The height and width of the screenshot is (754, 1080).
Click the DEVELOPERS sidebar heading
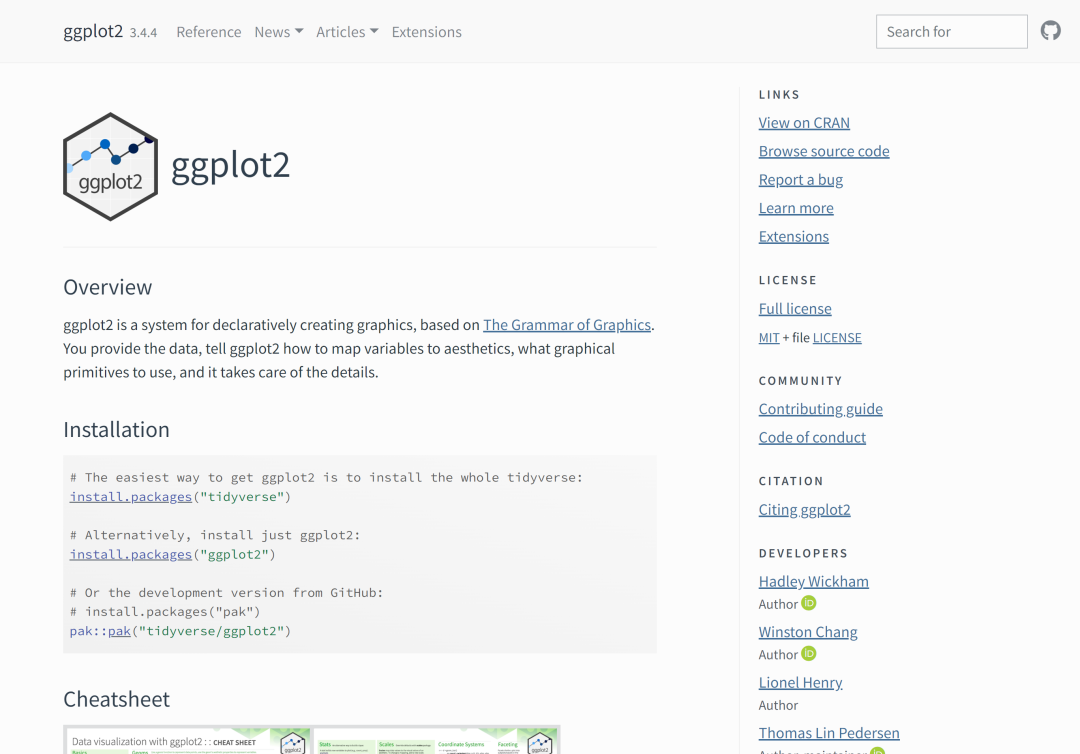803,553
